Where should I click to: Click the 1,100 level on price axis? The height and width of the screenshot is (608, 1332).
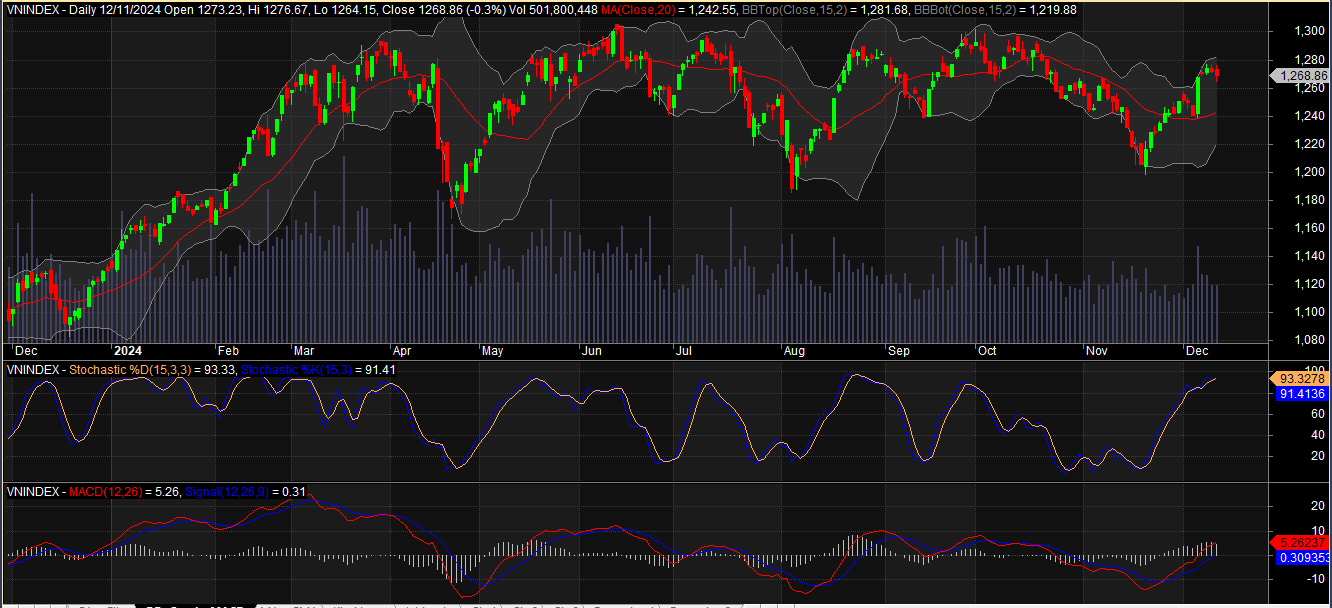pyautogui.click(x=1295, y=312)
